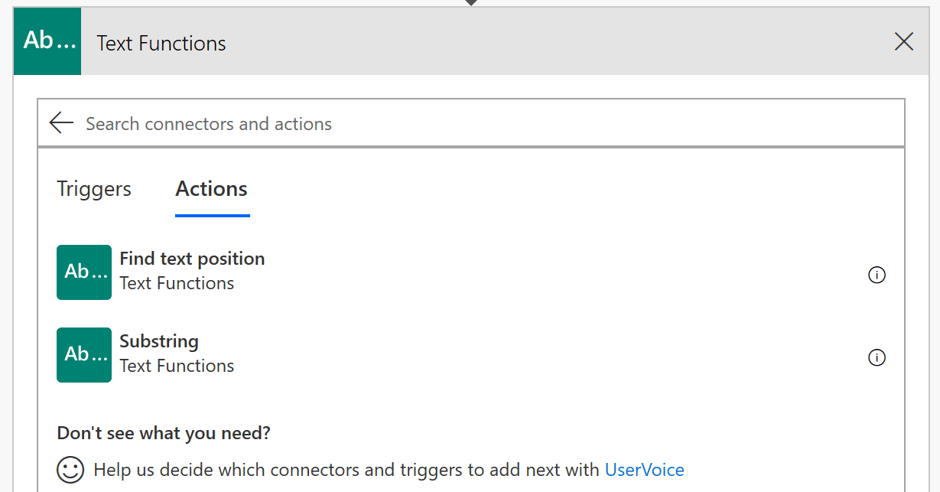Image resolution: width=940 pixels, height=492 pixels.
Task: Open the UserVoice link
Action: [x=644, y=470]
